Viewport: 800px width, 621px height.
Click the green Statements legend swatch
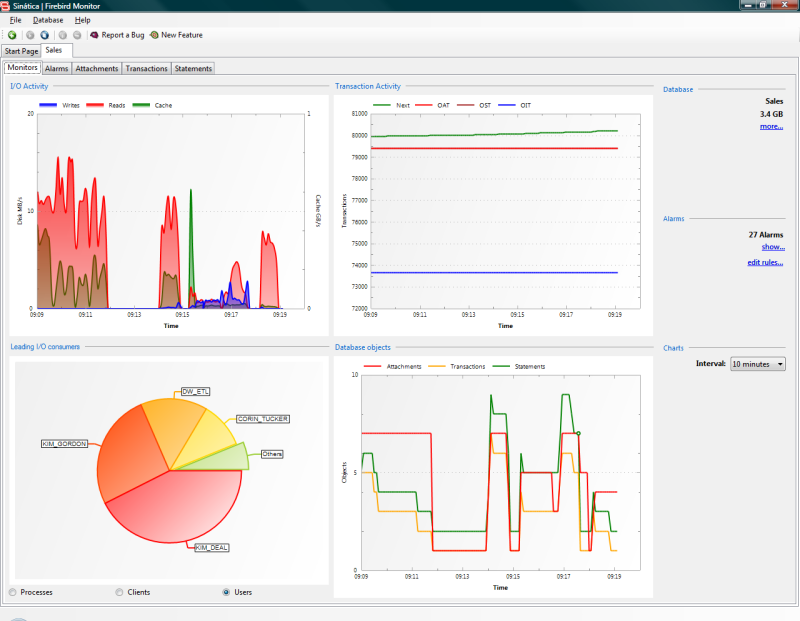click(x=501, y=366)
